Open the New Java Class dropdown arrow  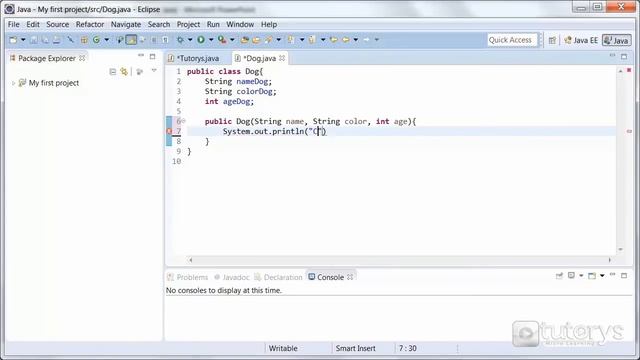pyautogui.click(x=107, y=40)
